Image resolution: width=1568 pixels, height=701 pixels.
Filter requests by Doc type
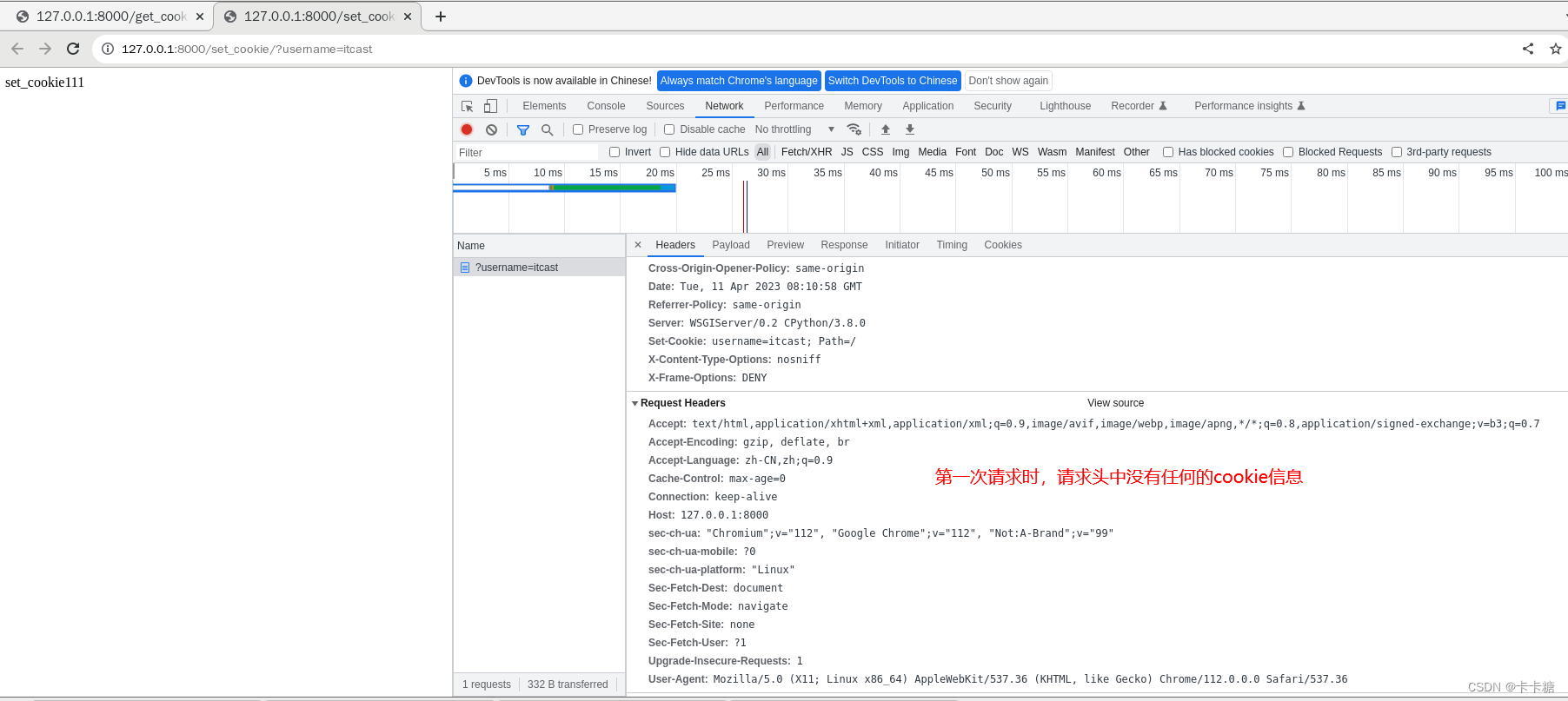tap(993, 152)
